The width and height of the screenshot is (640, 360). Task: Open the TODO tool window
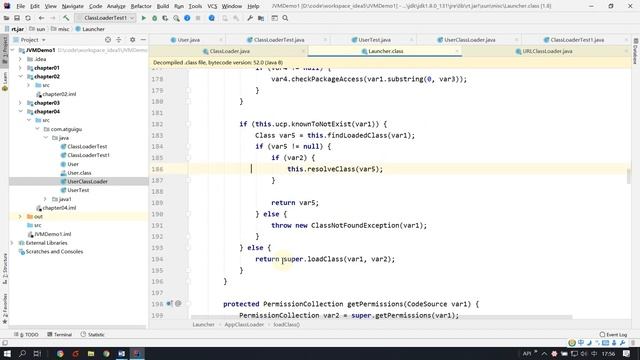(x=26, y=335)
